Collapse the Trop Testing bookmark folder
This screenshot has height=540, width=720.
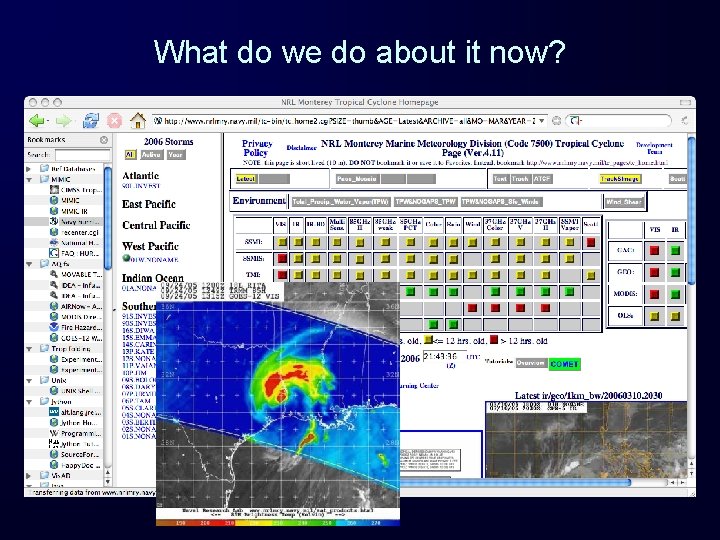pyautogui.click(x=29, y=349)
